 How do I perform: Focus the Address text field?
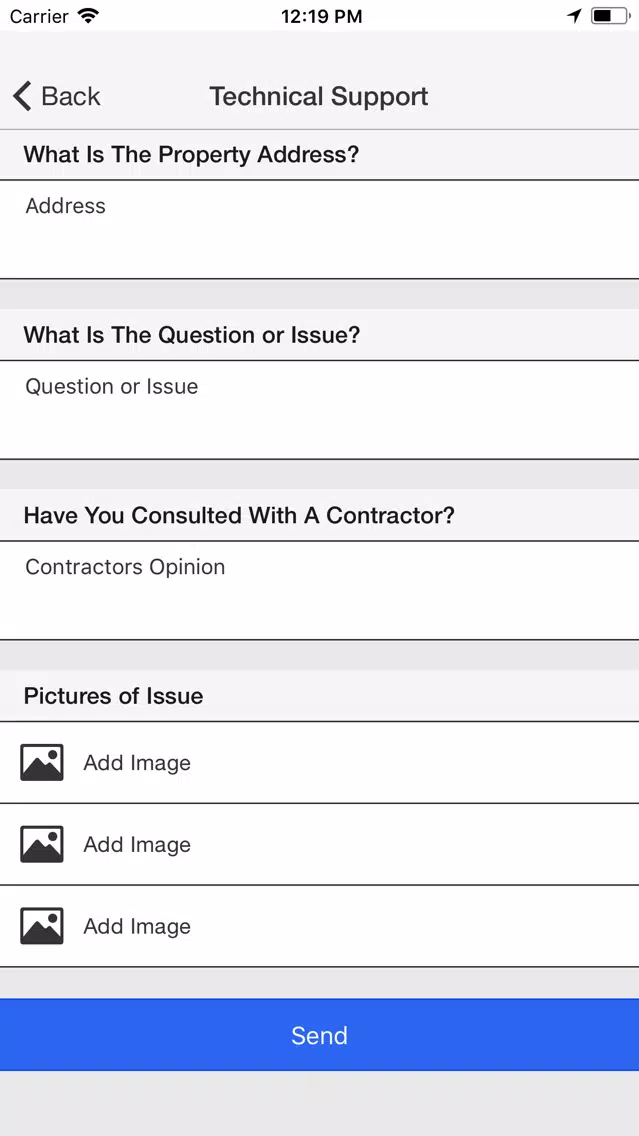tap(320, 229)
